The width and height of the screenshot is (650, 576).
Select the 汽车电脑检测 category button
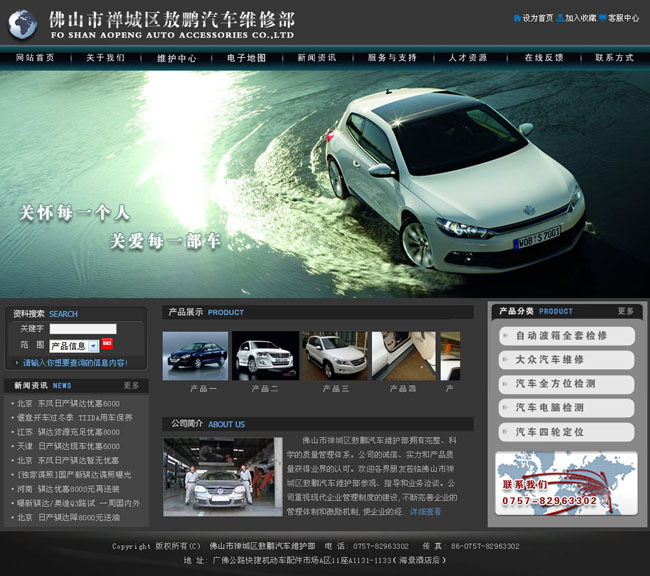567,408
